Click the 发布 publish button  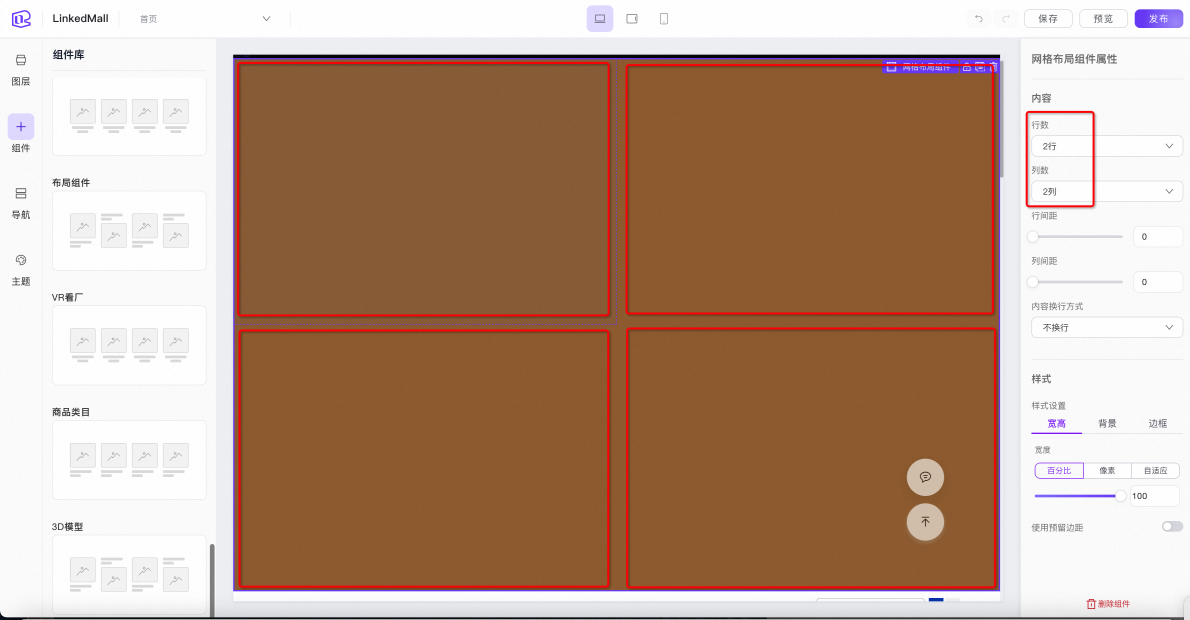tap(1158, 19)
